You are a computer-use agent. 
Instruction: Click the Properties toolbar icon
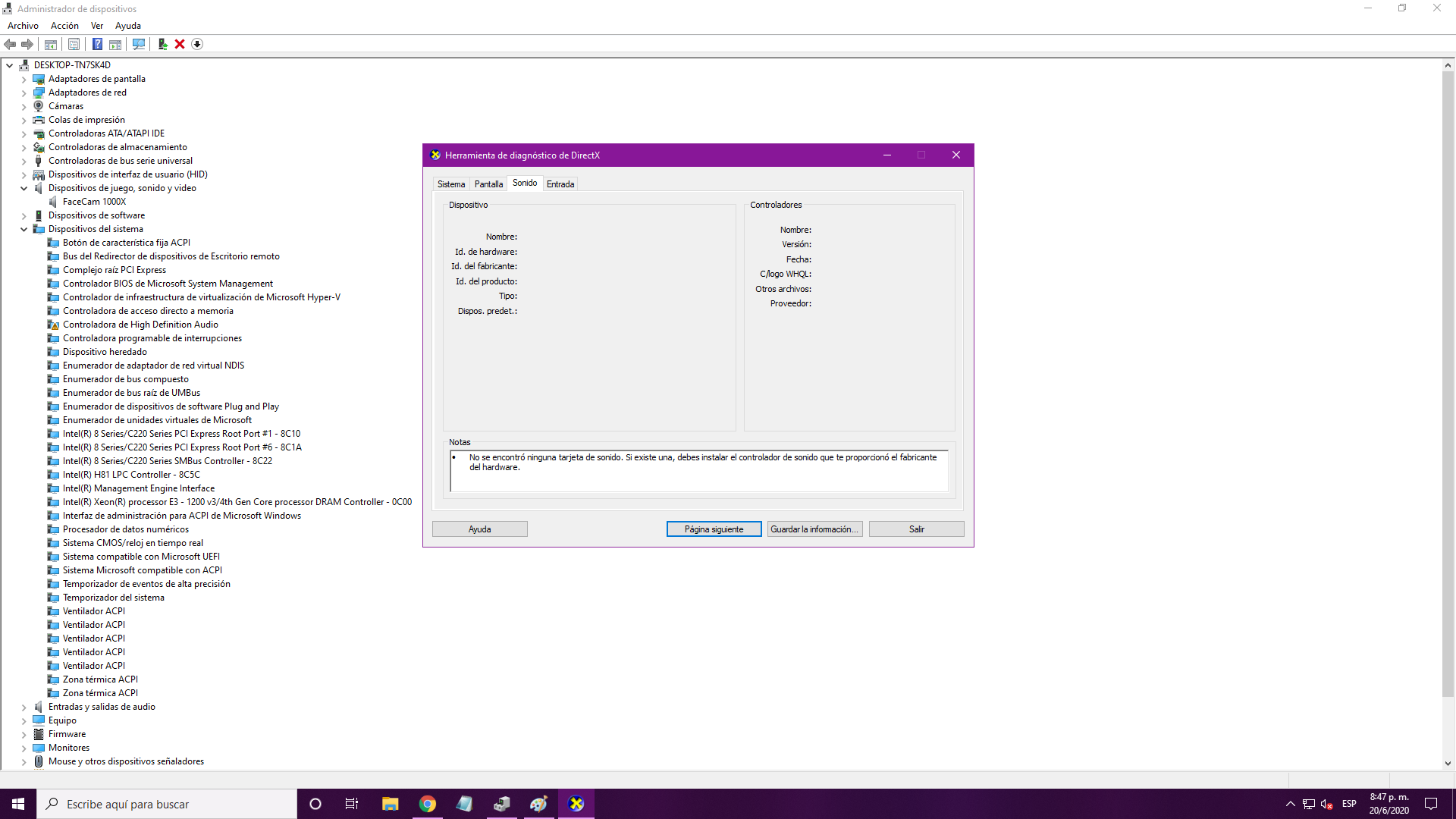pyautogui.click(x=74, y=44)
